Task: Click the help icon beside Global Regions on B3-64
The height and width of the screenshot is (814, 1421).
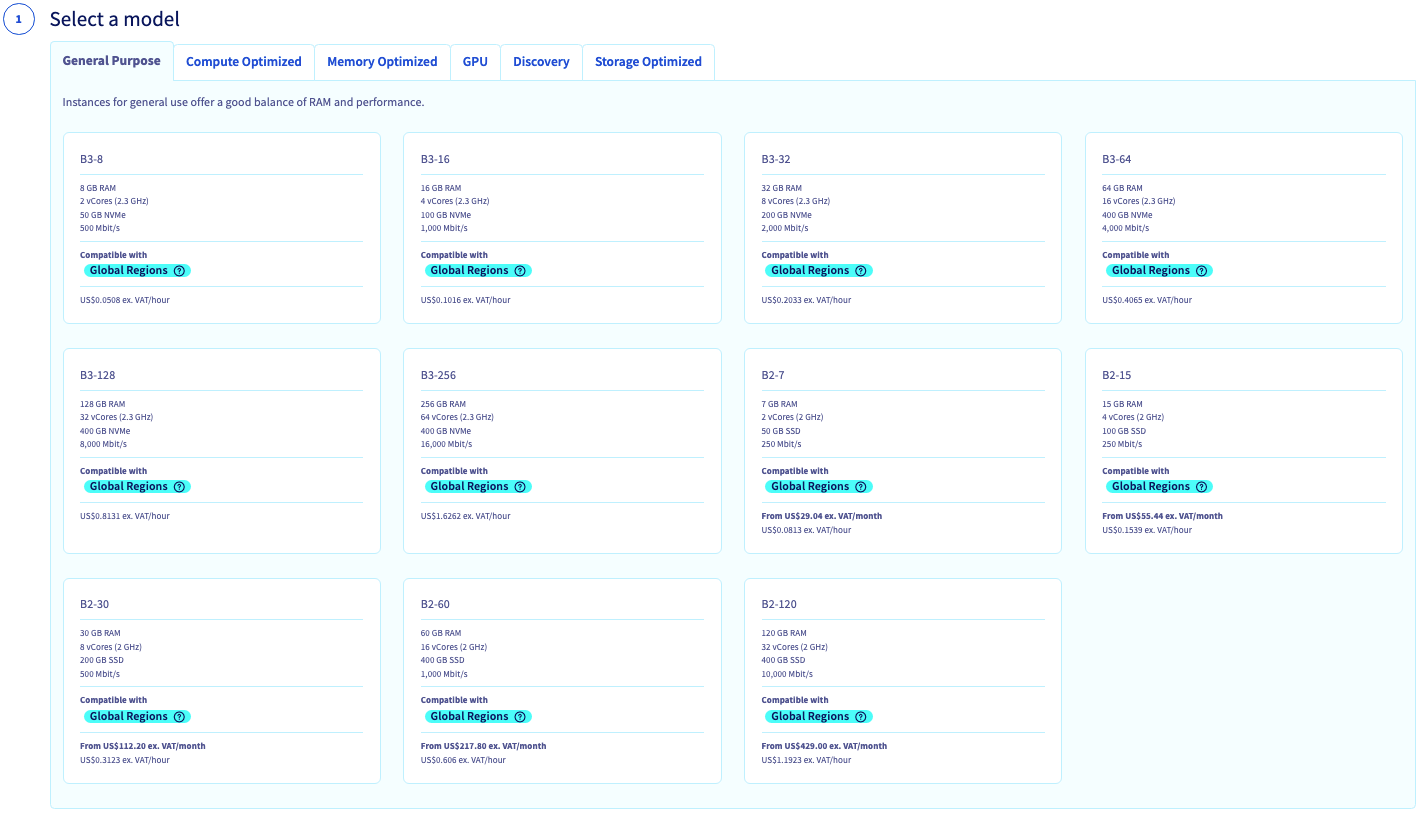Action: tap(1202, 270)
